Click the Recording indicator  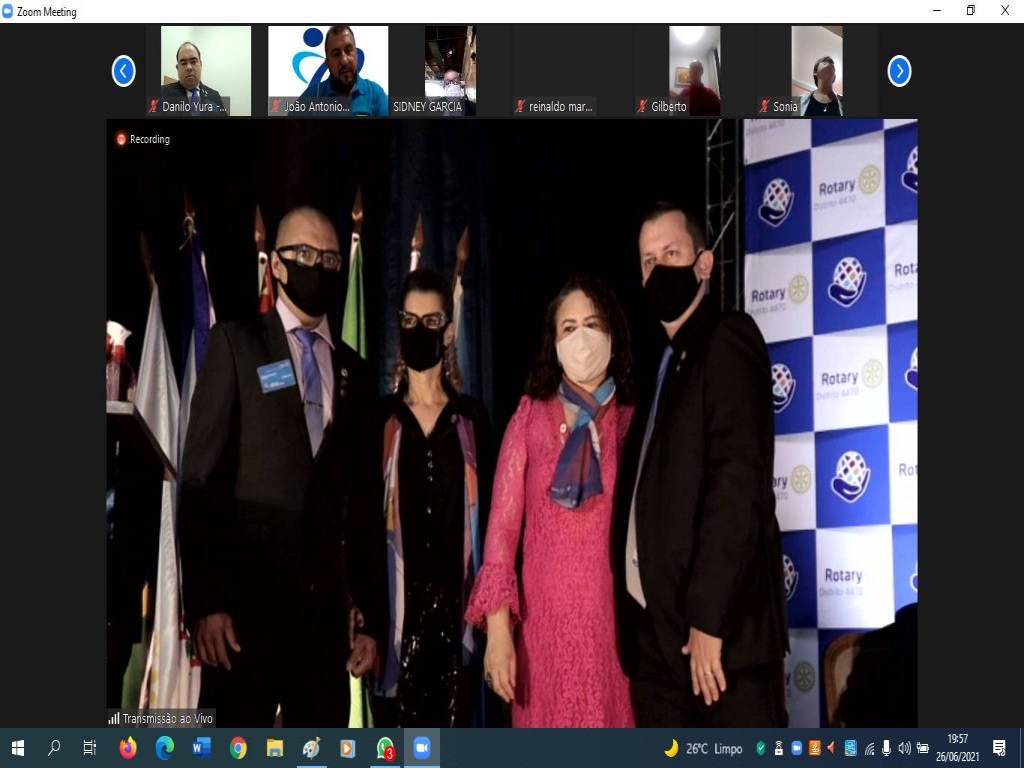pos(143,139)
